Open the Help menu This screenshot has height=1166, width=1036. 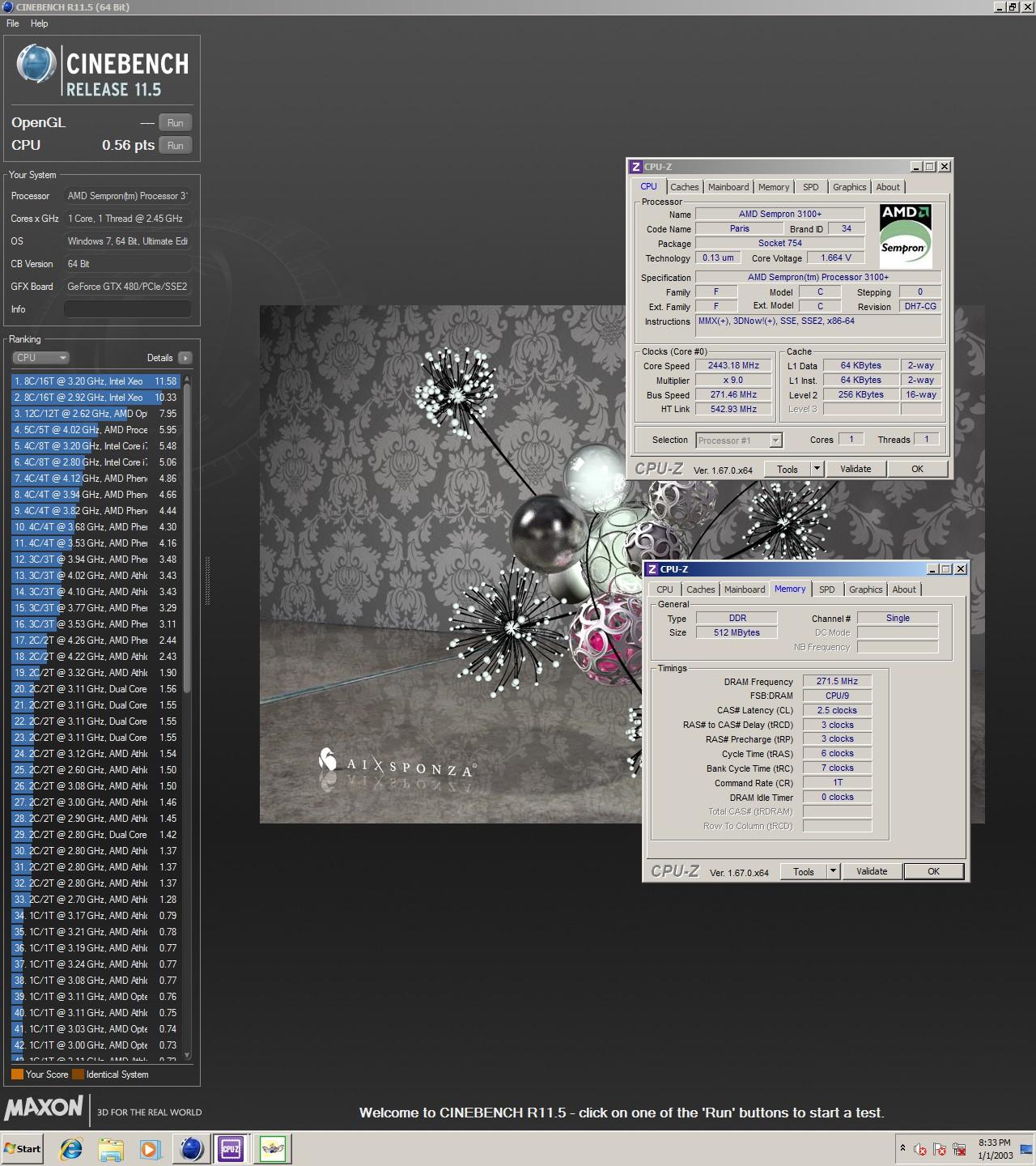39,23
